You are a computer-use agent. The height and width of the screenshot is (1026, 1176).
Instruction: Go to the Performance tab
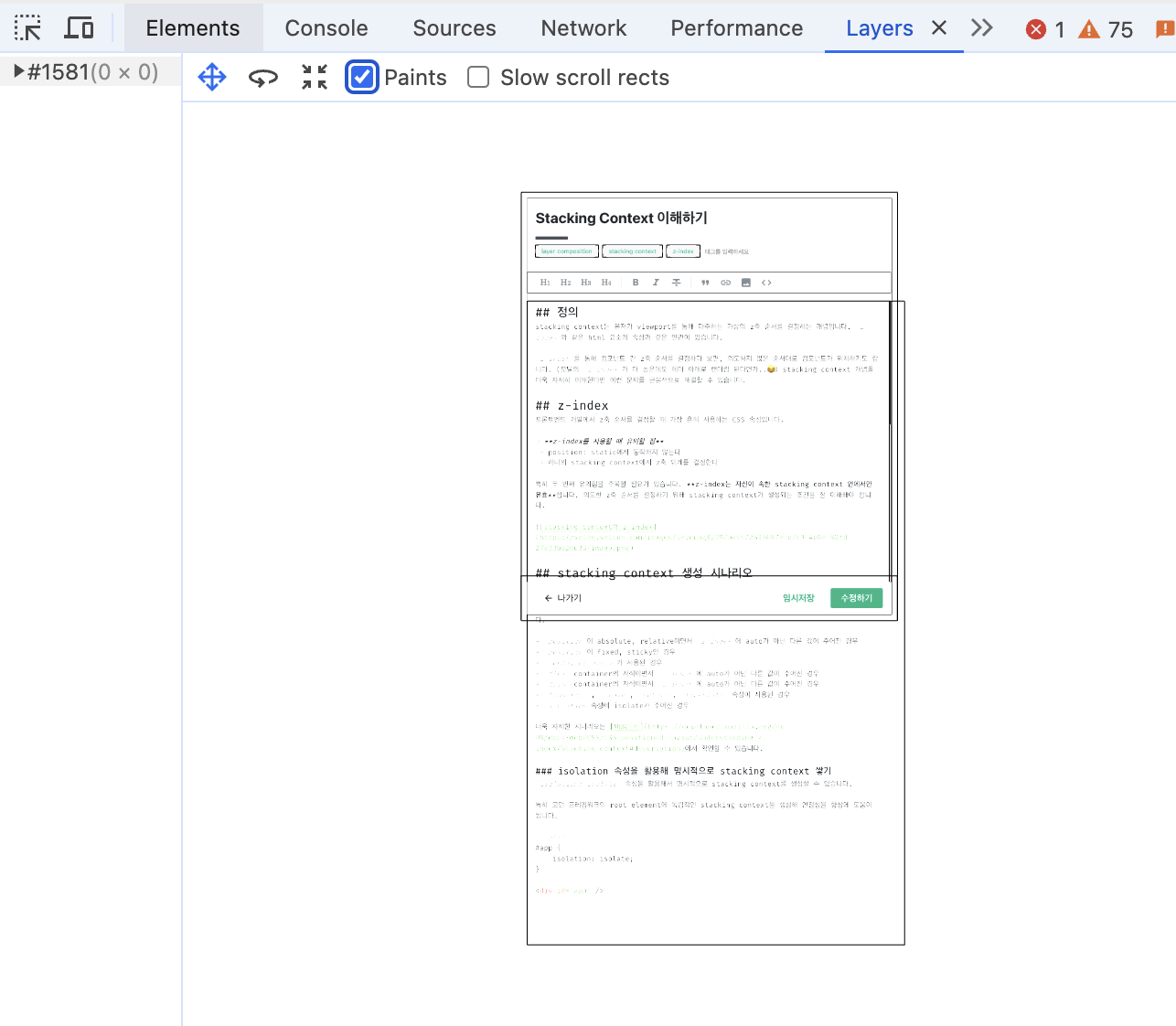click(x=737, y=28)
